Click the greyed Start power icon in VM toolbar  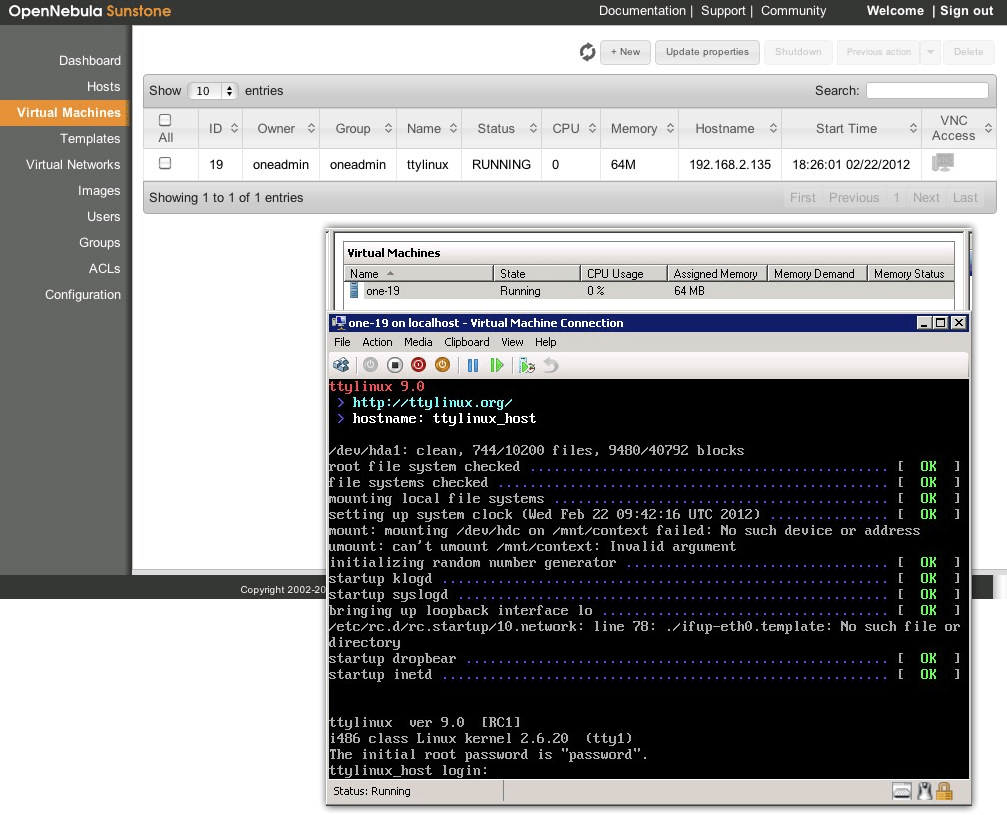coord(371,365)
